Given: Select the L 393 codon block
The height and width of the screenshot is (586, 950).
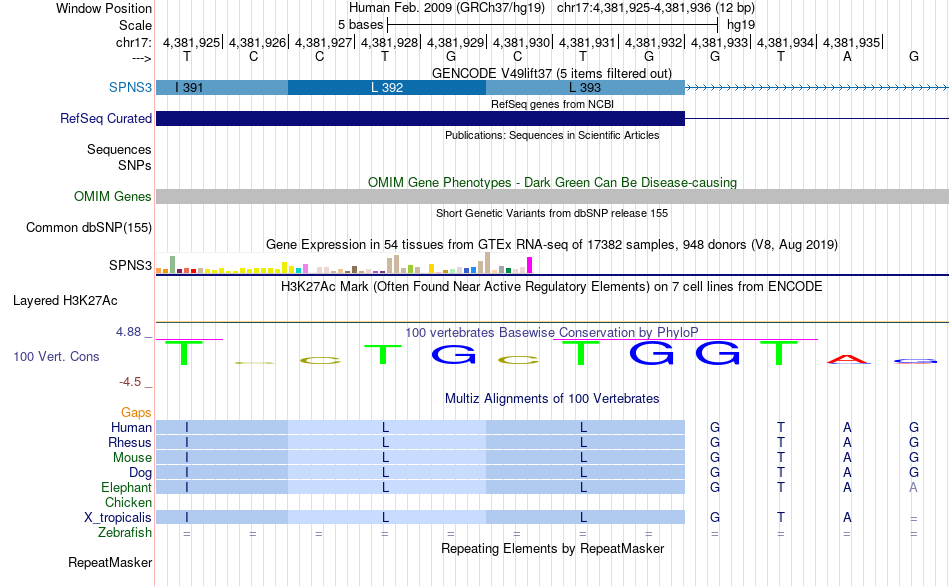Looking at the screenshot, I should pos(585,87).
